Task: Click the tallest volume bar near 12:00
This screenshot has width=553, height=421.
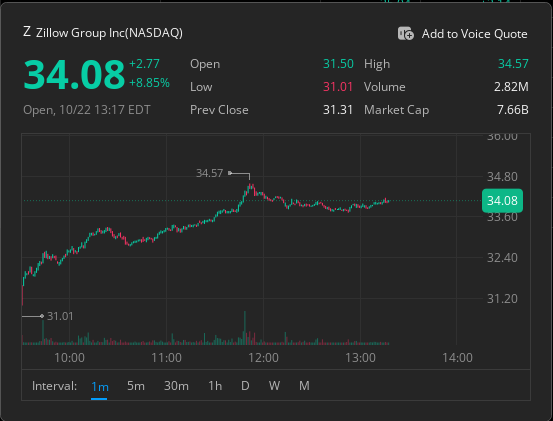Action: click(x=245, y=328)
